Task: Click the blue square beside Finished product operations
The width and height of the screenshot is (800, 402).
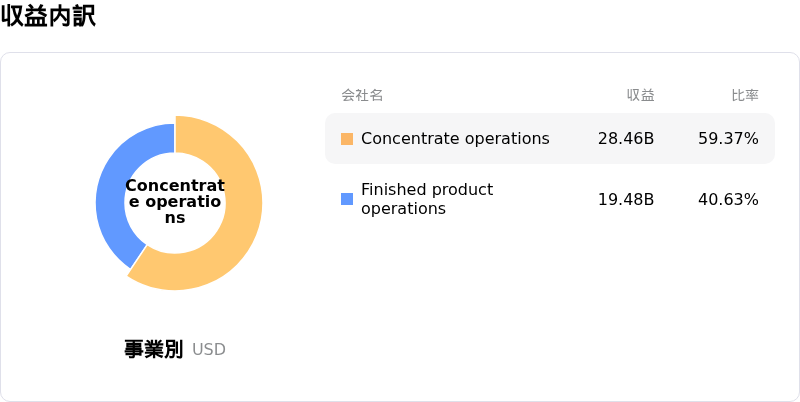Action: tap(347, 199)
